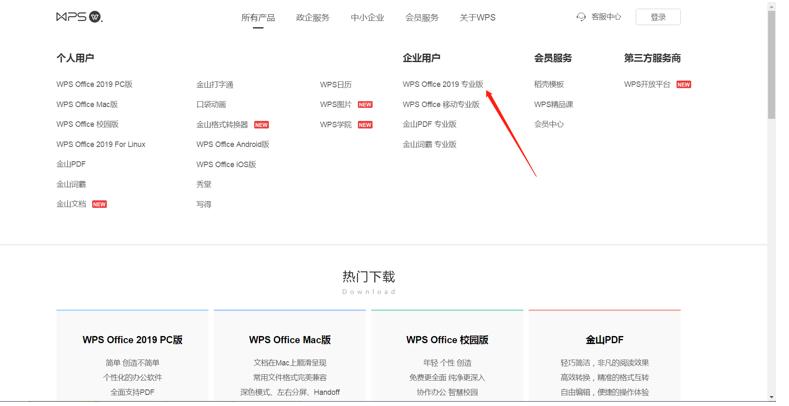
Task: Open the WPS Office 校园版 download card
Action: click(447, 356)
